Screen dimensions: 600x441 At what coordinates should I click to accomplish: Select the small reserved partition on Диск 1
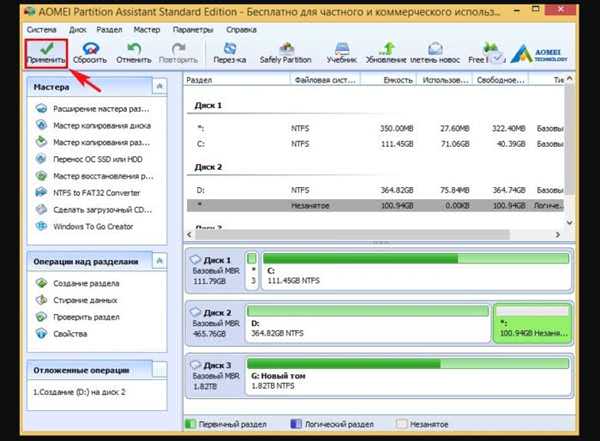click(x=252, y=271)
